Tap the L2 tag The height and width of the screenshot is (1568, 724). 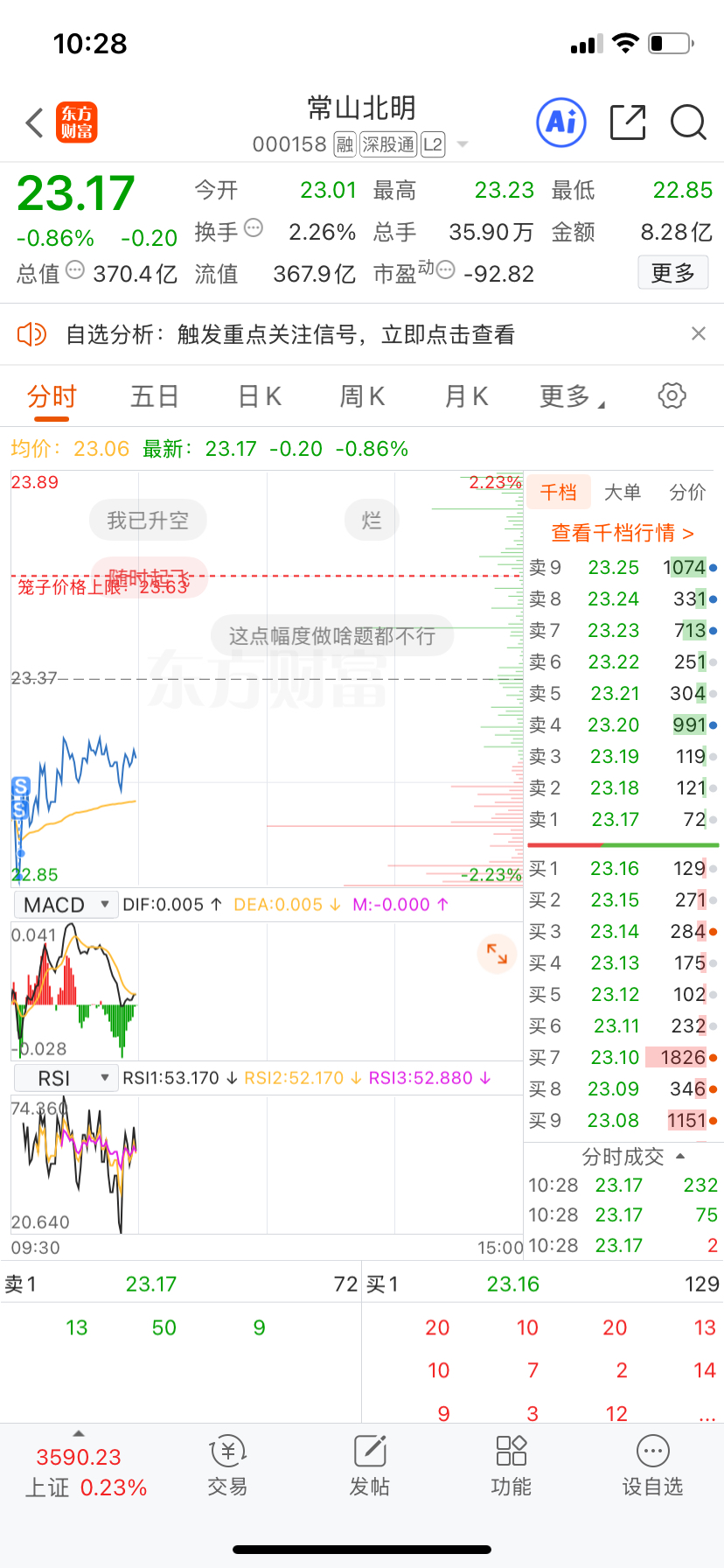pos(434,144)
